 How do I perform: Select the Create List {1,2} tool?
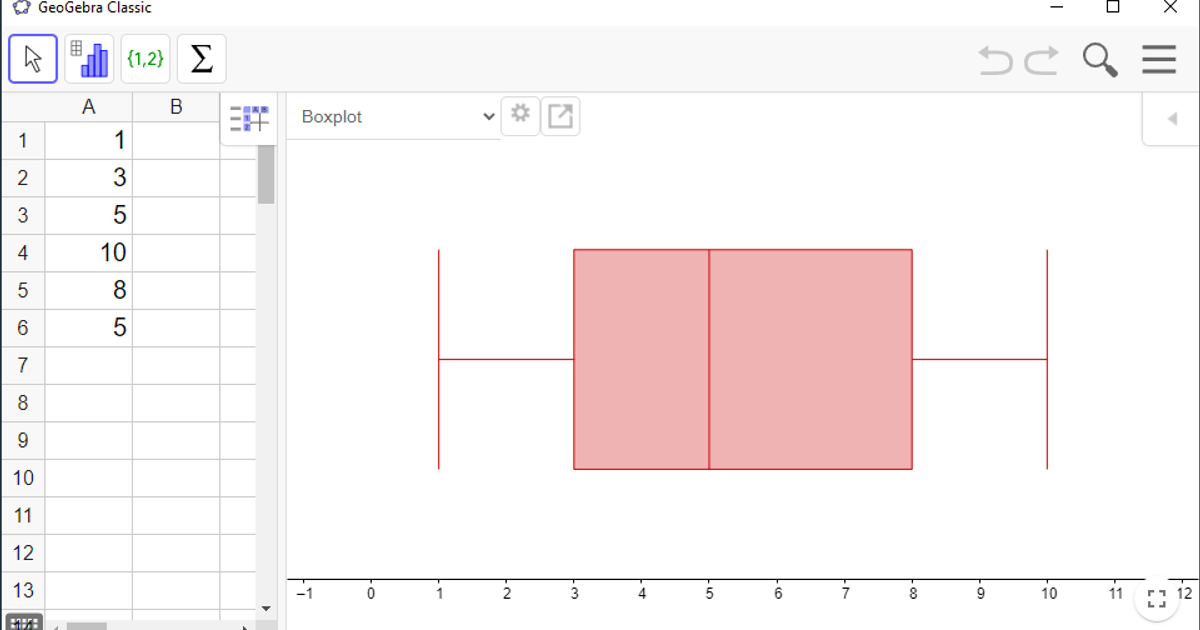[145, 58]
